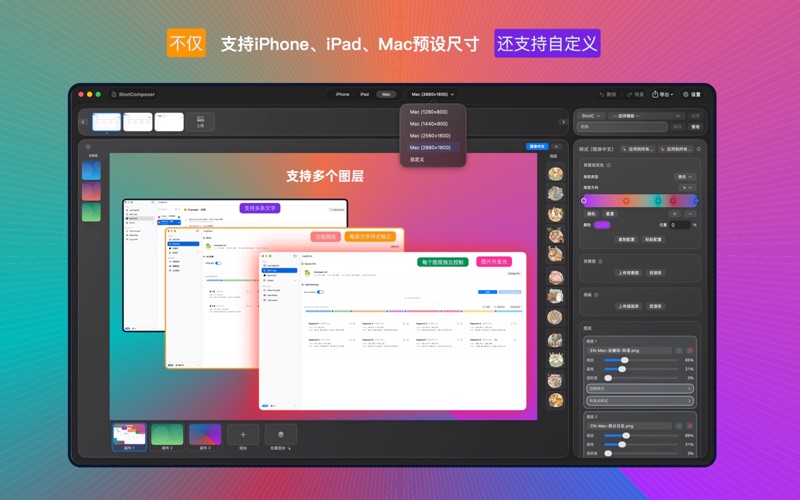Open 设置 settings gear in toolbar
Screen dimensions: 800x500
pyautogui.click(x=691, y=94)
